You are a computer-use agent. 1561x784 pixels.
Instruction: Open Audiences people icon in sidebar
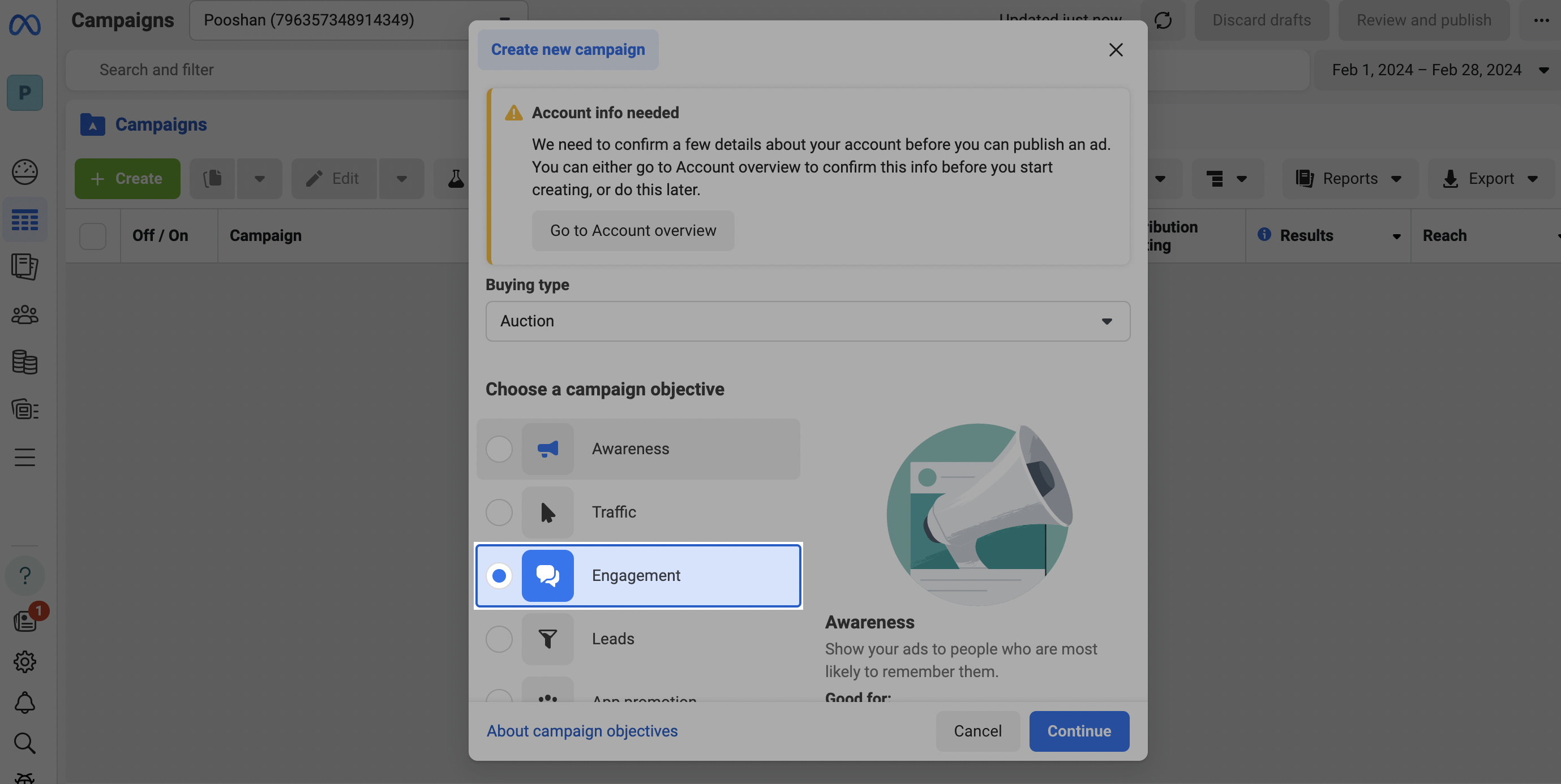(x=25, y=315)
